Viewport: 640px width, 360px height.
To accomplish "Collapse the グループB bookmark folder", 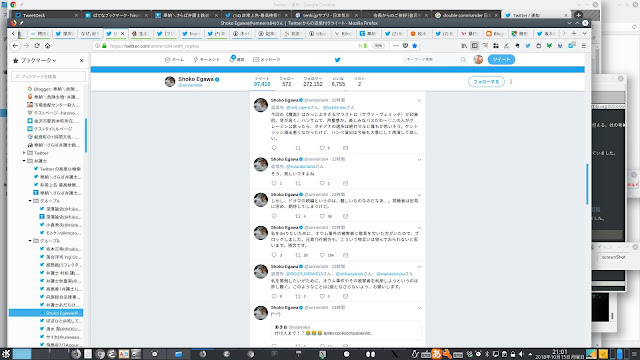I will [x=30, y=241].
